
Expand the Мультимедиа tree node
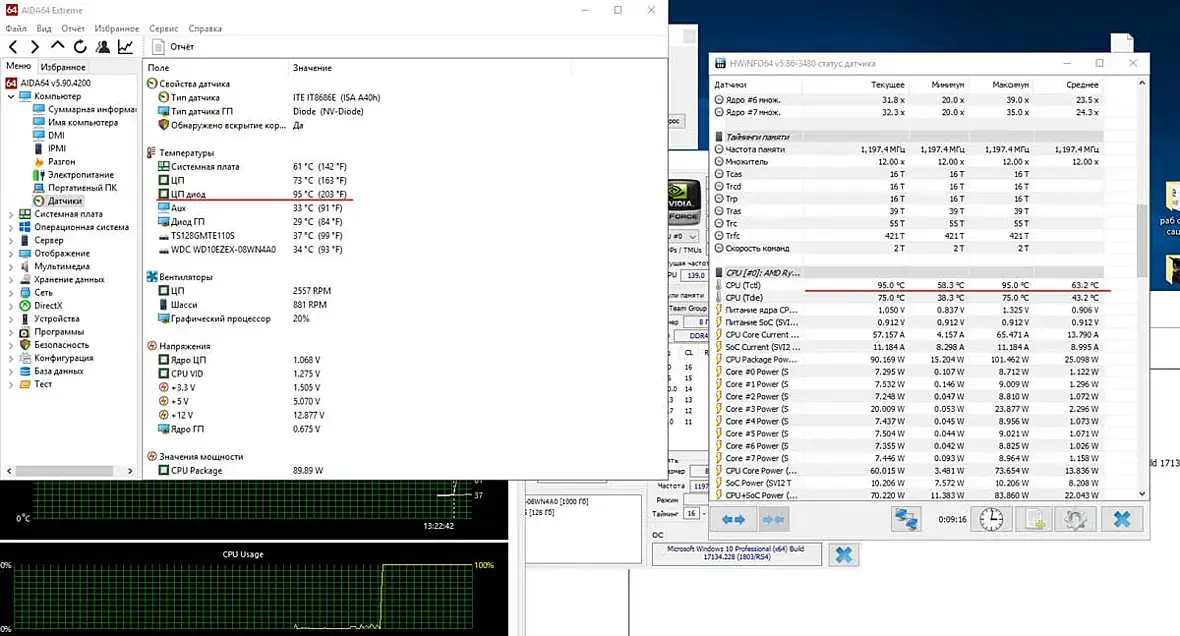point(11,266)
